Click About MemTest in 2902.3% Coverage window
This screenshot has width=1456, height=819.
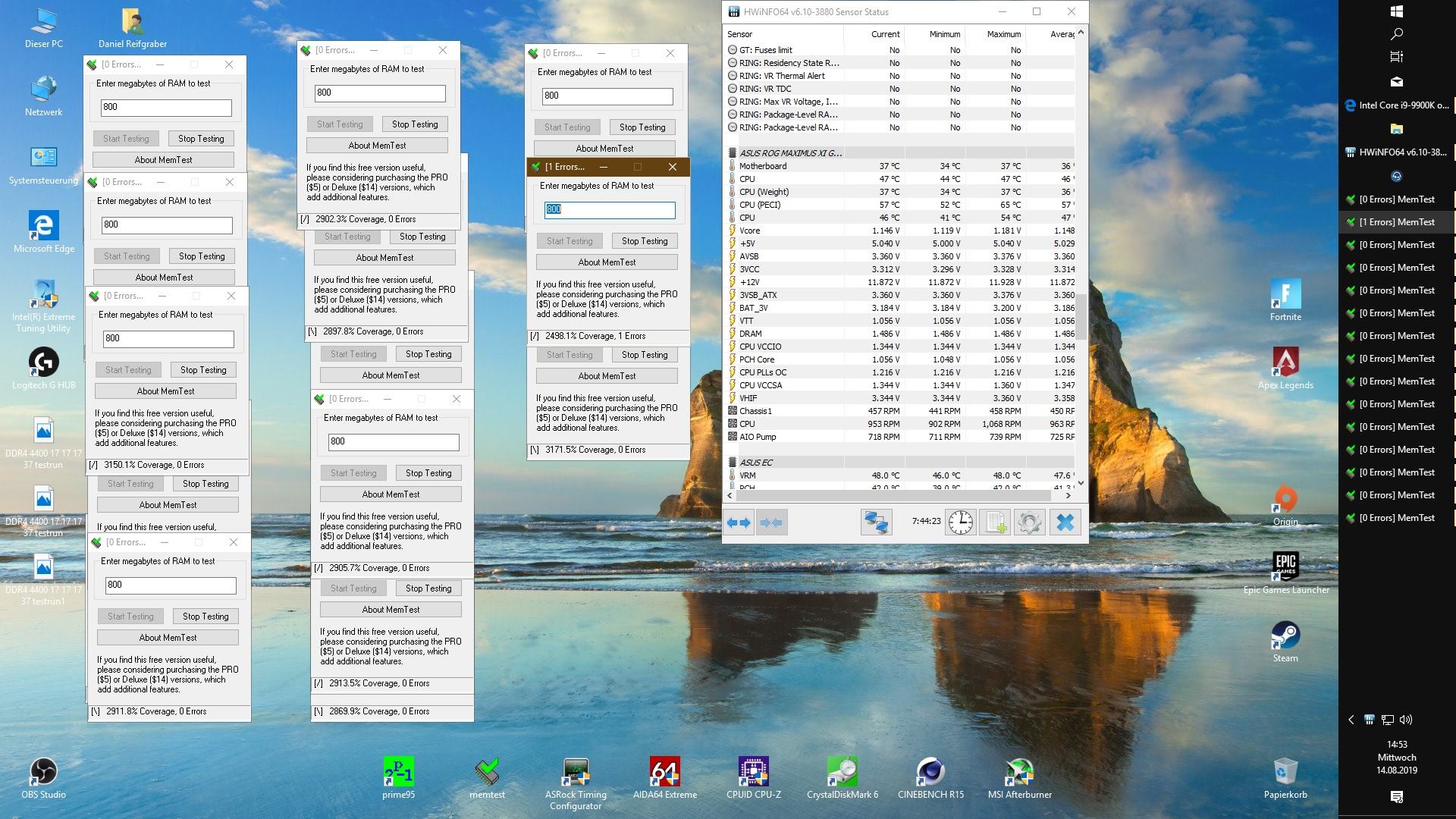click(377, 146)
